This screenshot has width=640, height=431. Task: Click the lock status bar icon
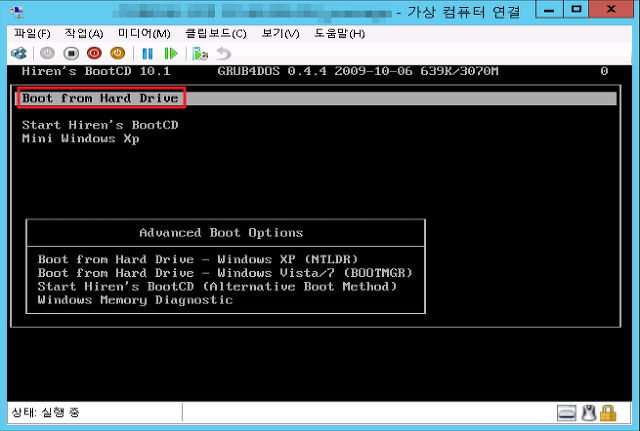coord(608,413)
